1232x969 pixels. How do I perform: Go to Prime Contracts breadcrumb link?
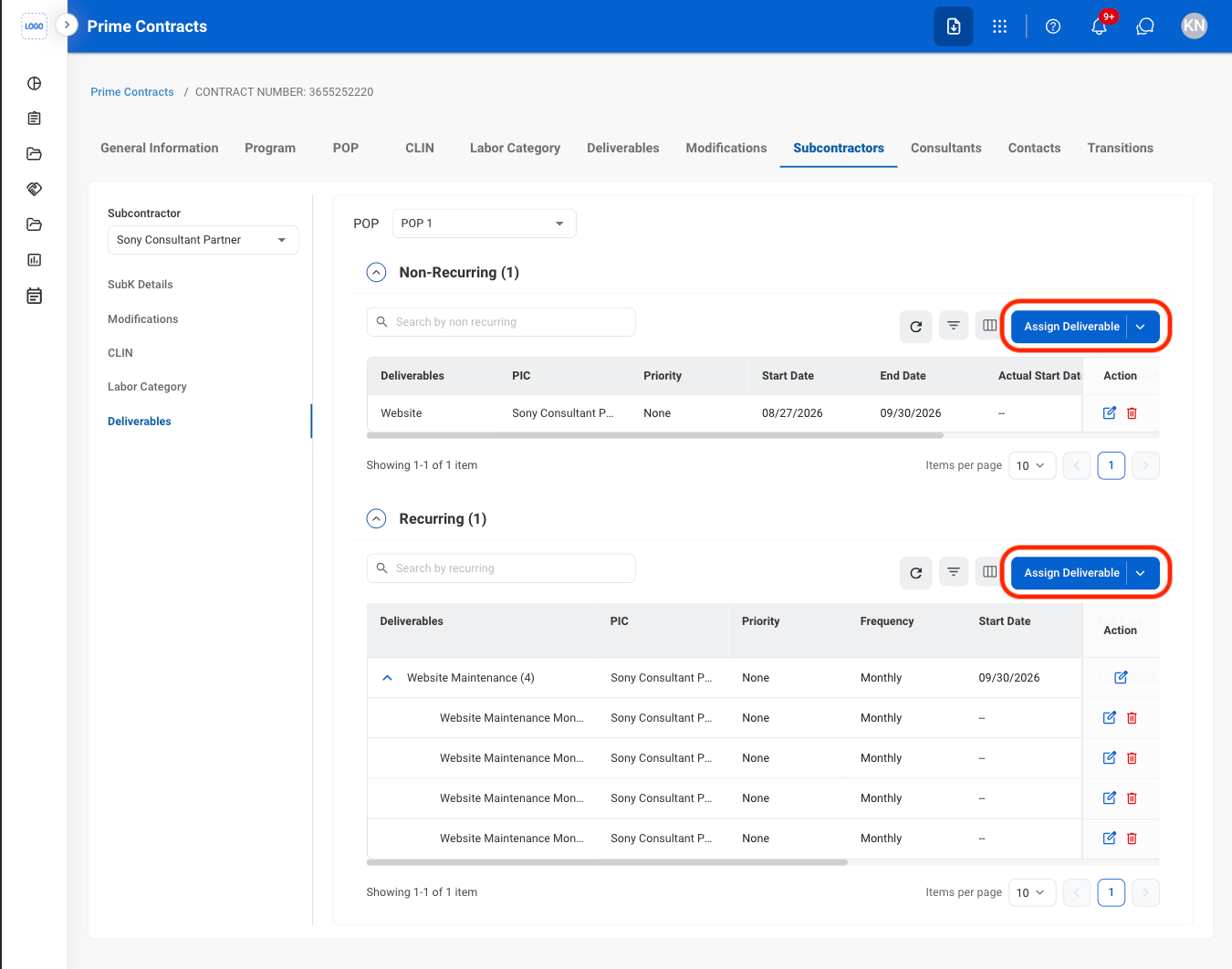click(x=132, y=92)
